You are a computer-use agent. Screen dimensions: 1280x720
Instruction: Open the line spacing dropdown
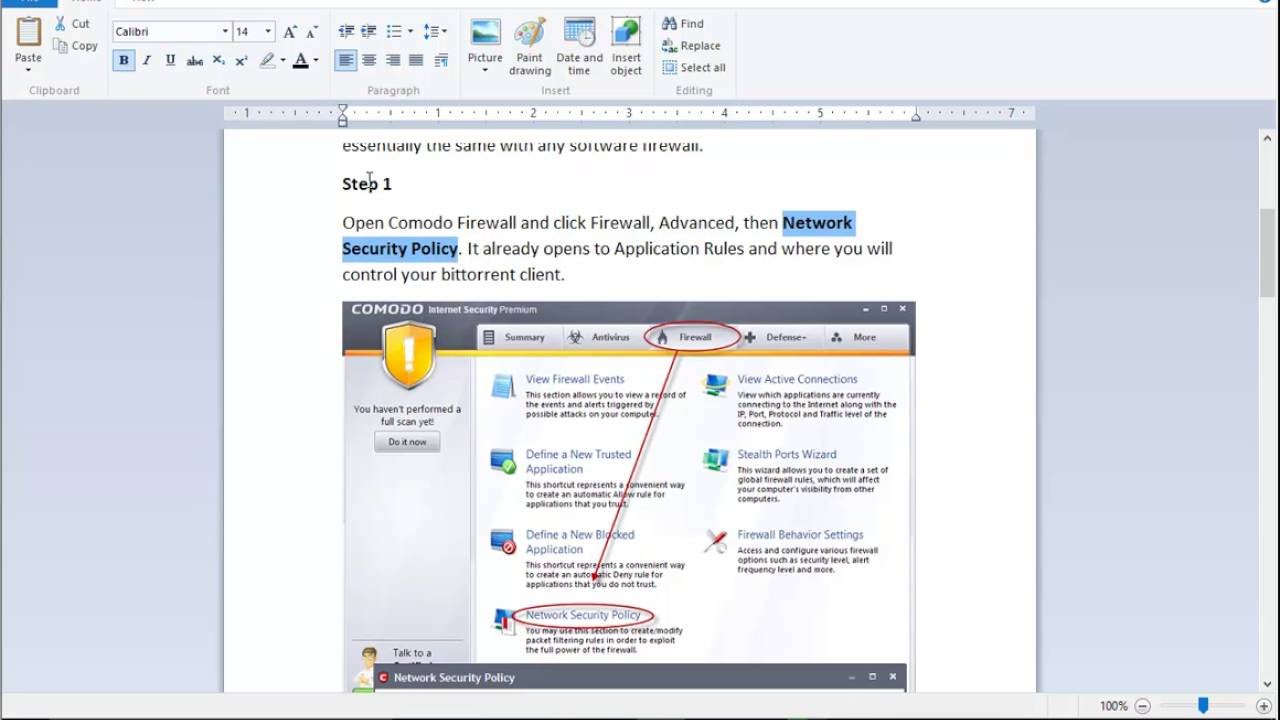[x=435, y=32]
